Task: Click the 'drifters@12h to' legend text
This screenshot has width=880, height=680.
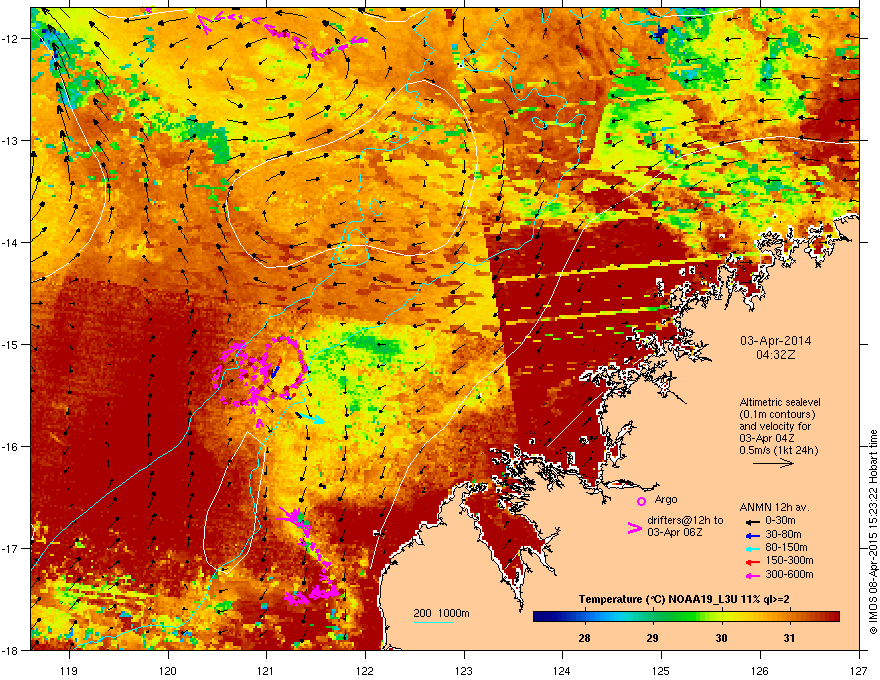Action: (x=685, y=521)
